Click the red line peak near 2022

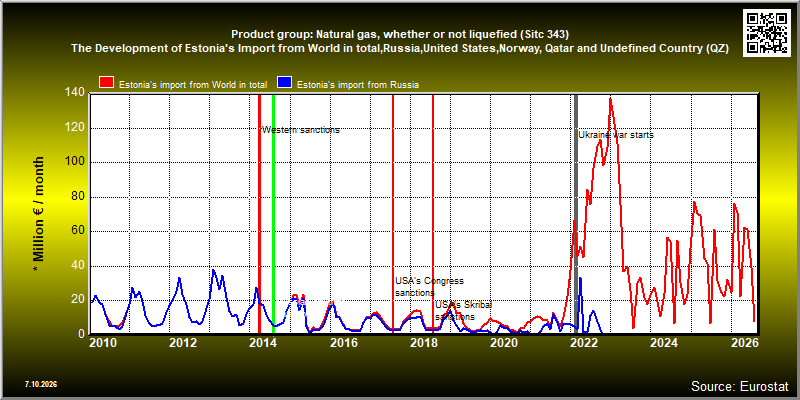610,99
